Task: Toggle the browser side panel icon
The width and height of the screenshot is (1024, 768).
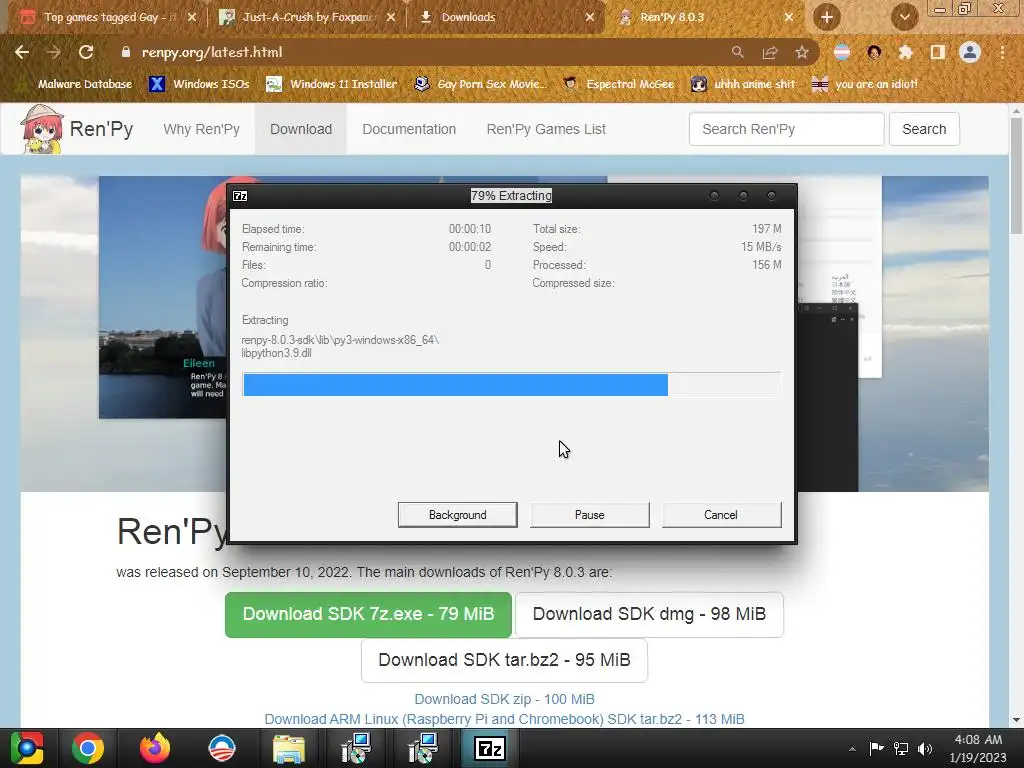Action: tap(938, 52)
